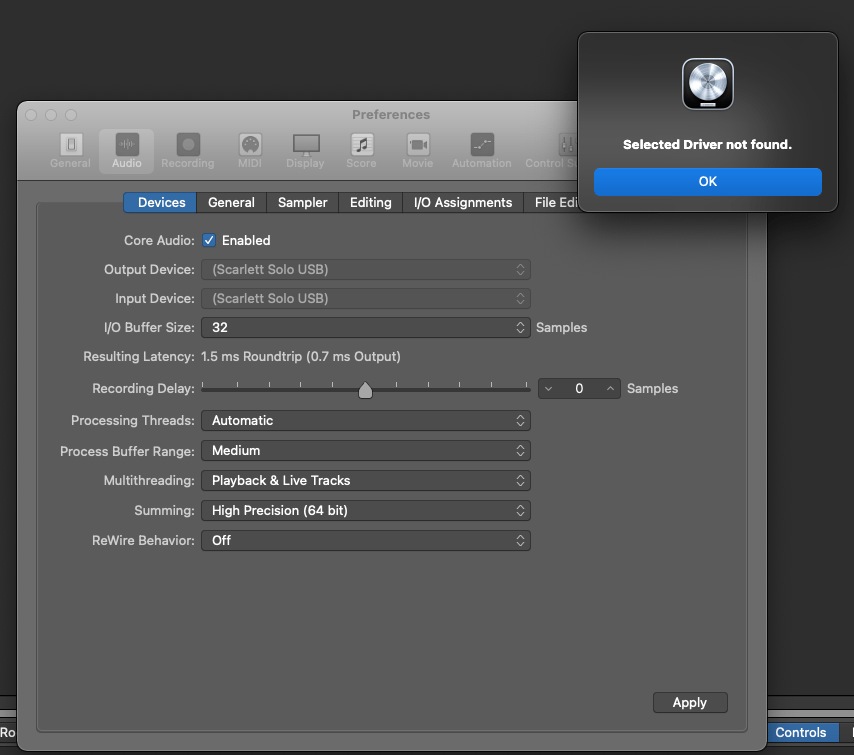Select the Audio preferences icon
Viewport: 854px width, 755px height.
point(126,150)
